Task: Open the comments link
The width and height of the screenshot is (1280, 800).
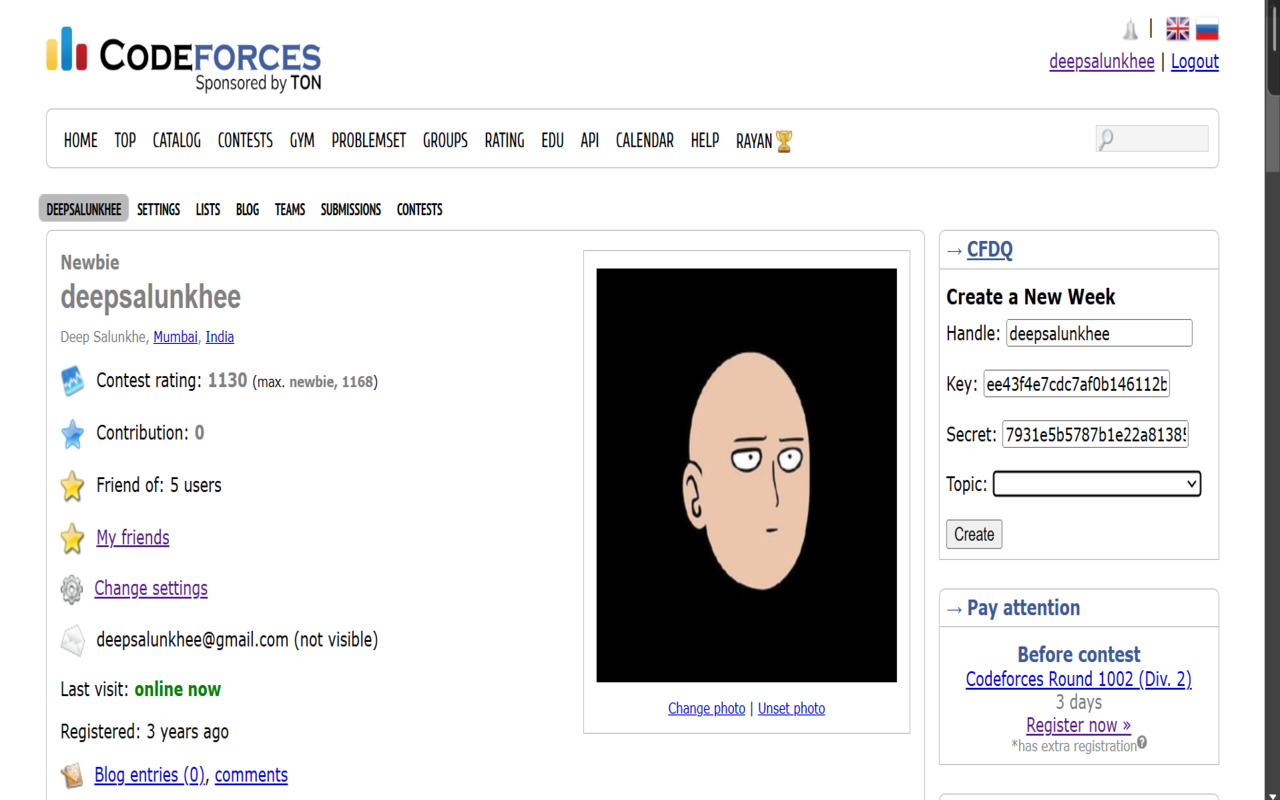Action: (251, 775)
